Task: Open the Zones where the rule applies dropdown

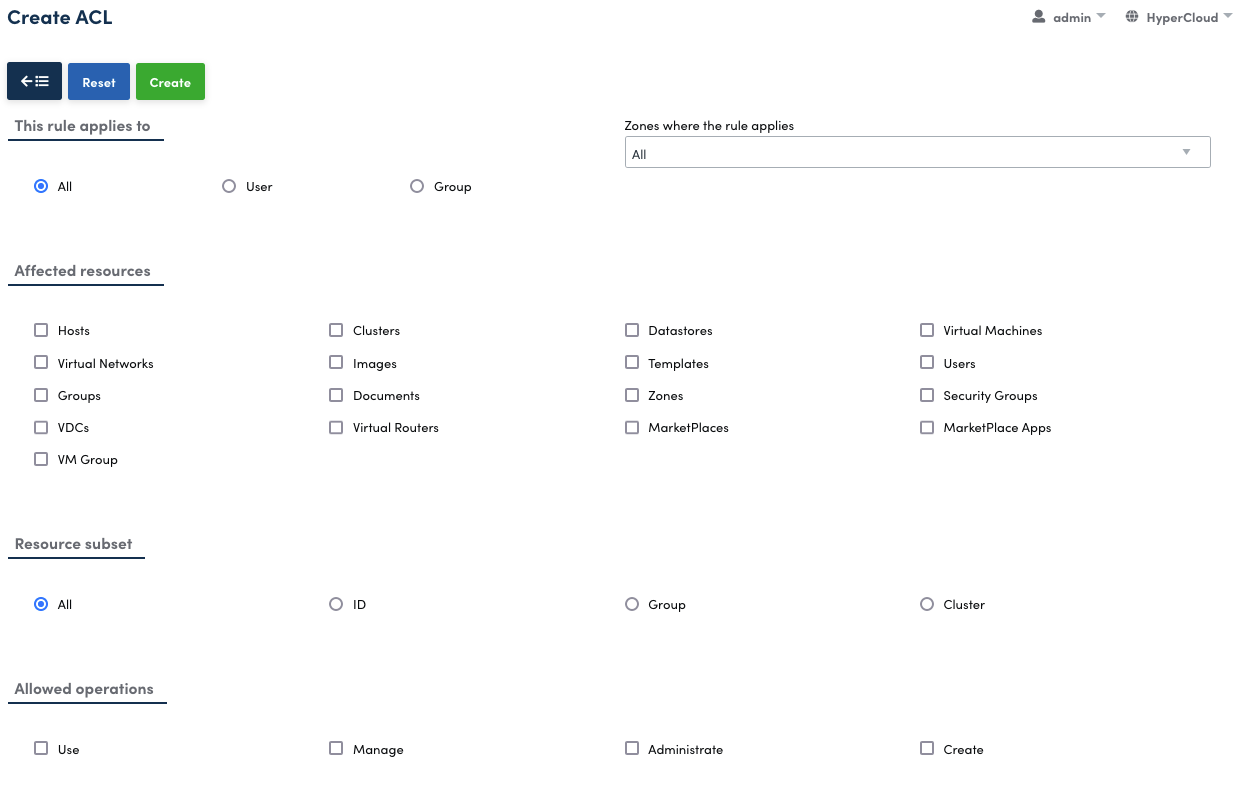Action: tap(917, 153)
